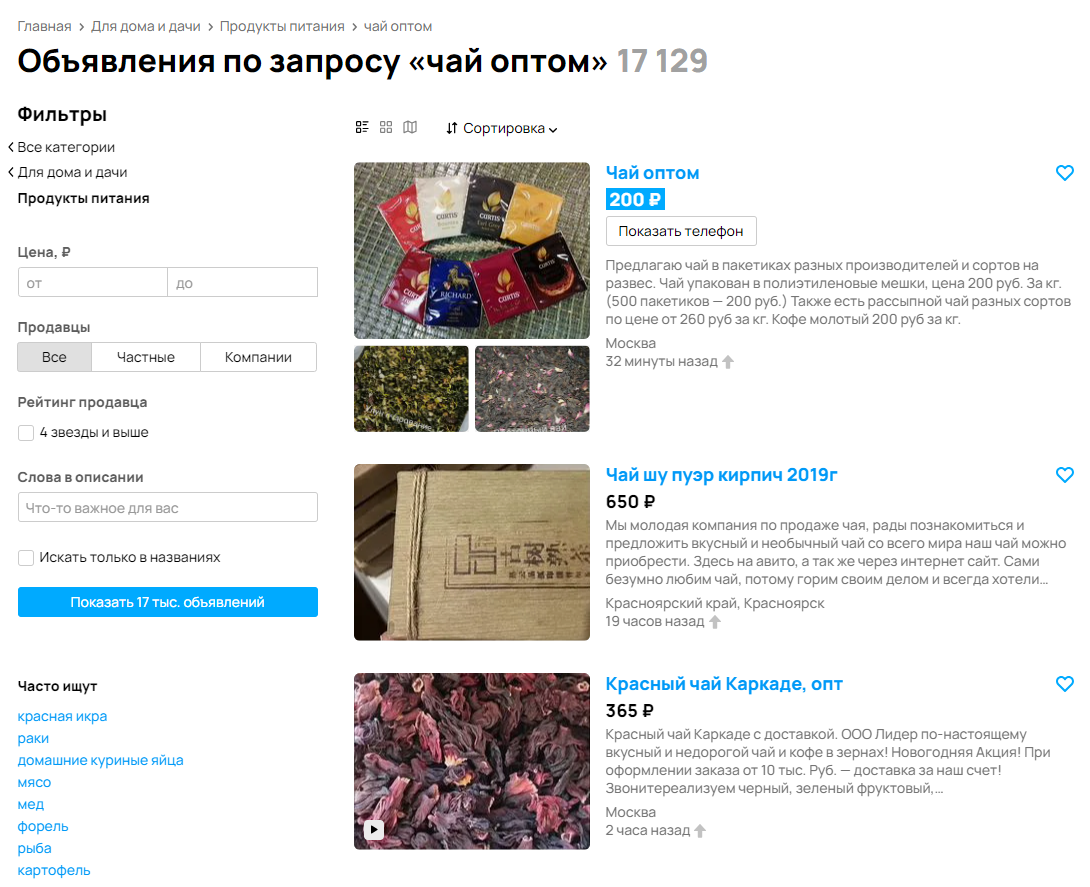Image resolution: width=1090 pixels, height=887 pixels.
Task: Open the Сортировка dropdown
Action: pos(502,128)
